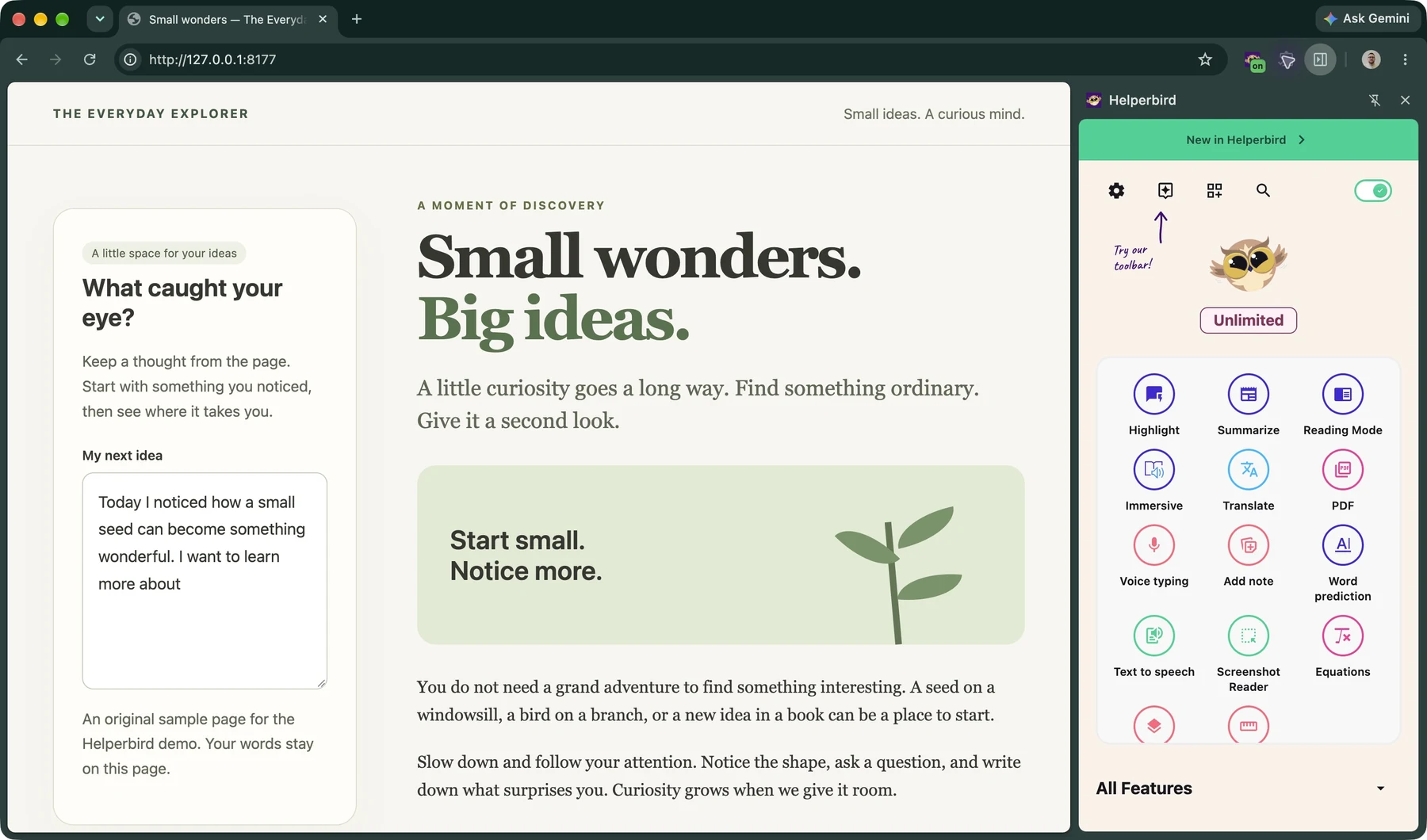Click the Helperbird extension icon in toolbar
Image resolution: width=1427 pixels, height=840 pixels.
(x=1254, y=60)
